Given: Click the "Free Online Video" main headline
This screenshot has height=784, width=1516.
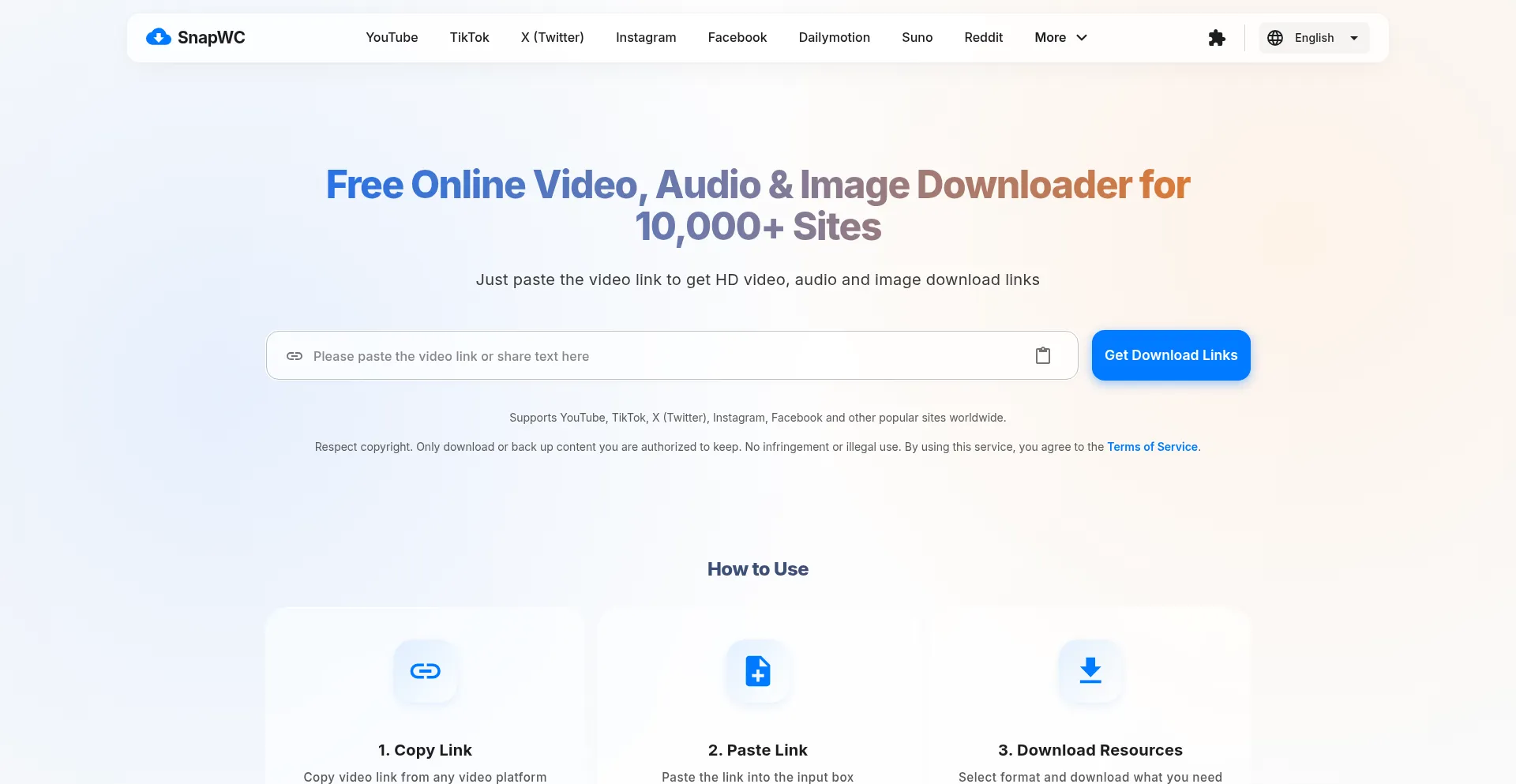Looking at the screenshot, I should coord(758,205).
